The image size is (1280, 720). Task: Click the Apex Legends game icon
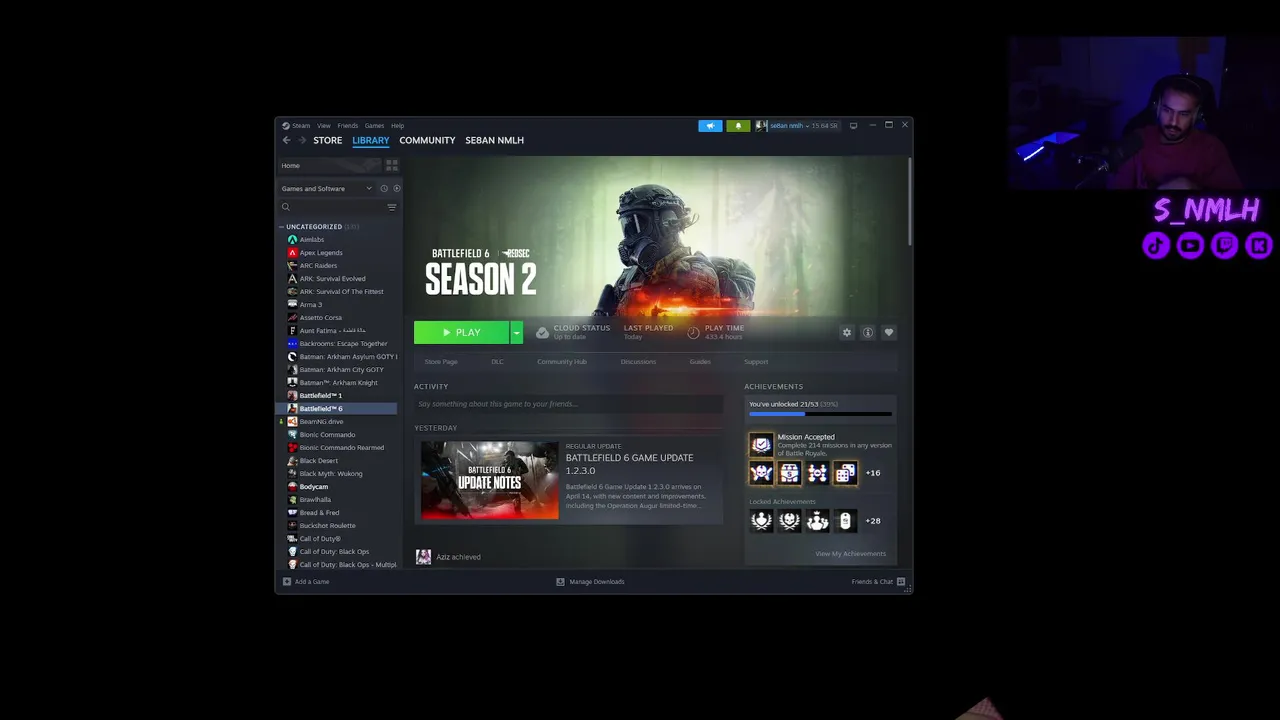click(292, 253)
